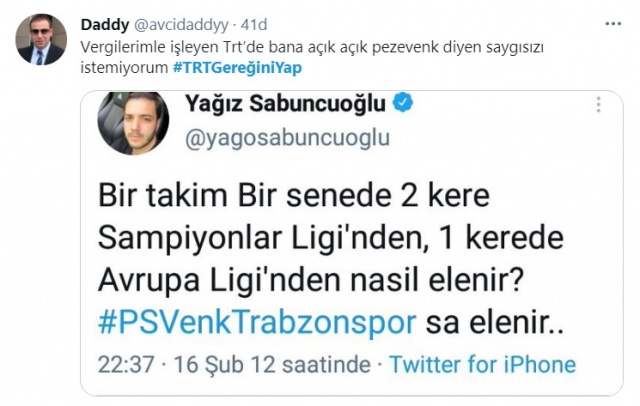This screenshot has height=406, width=640.
Task: Click the 22:37 quoted tweet timestamp
Action: pos(126,365)
